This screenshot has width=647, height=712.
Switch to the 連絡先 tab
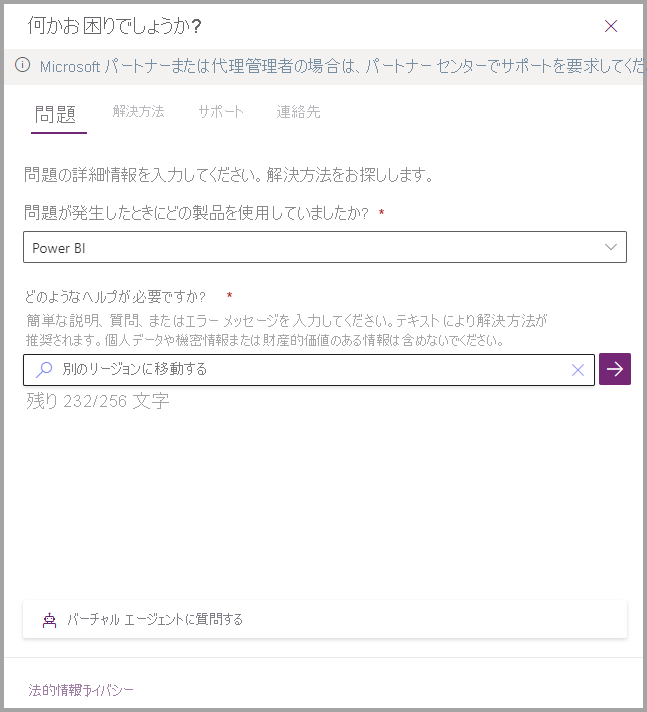click(x=298, y=112)
